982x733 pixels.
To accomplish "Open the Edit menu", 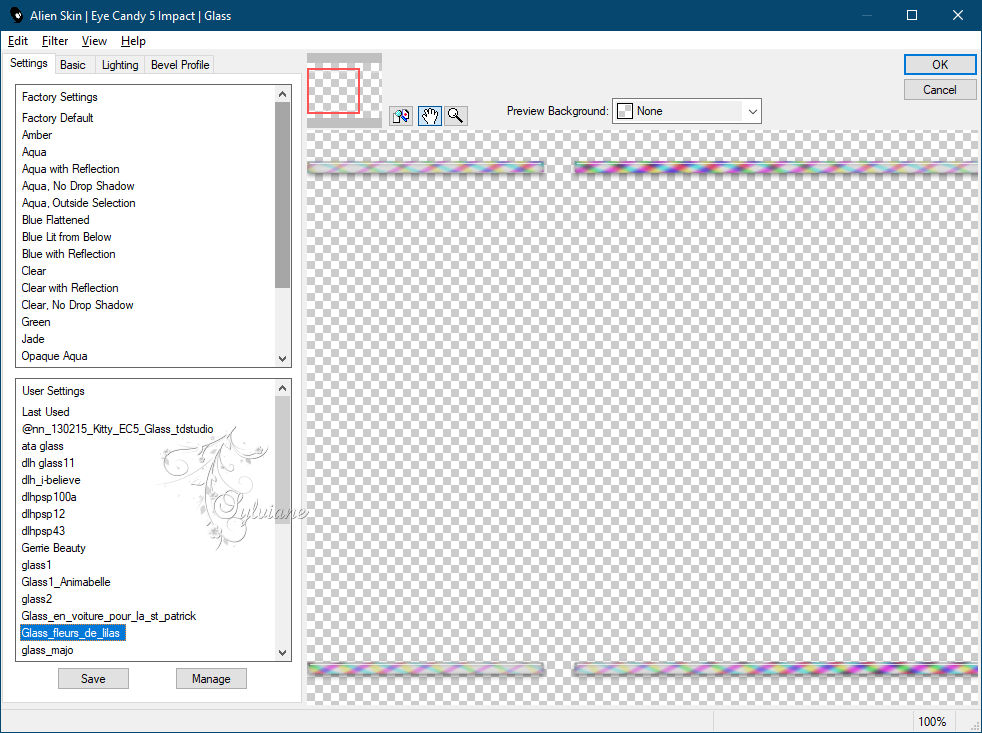I will [18, 41].
